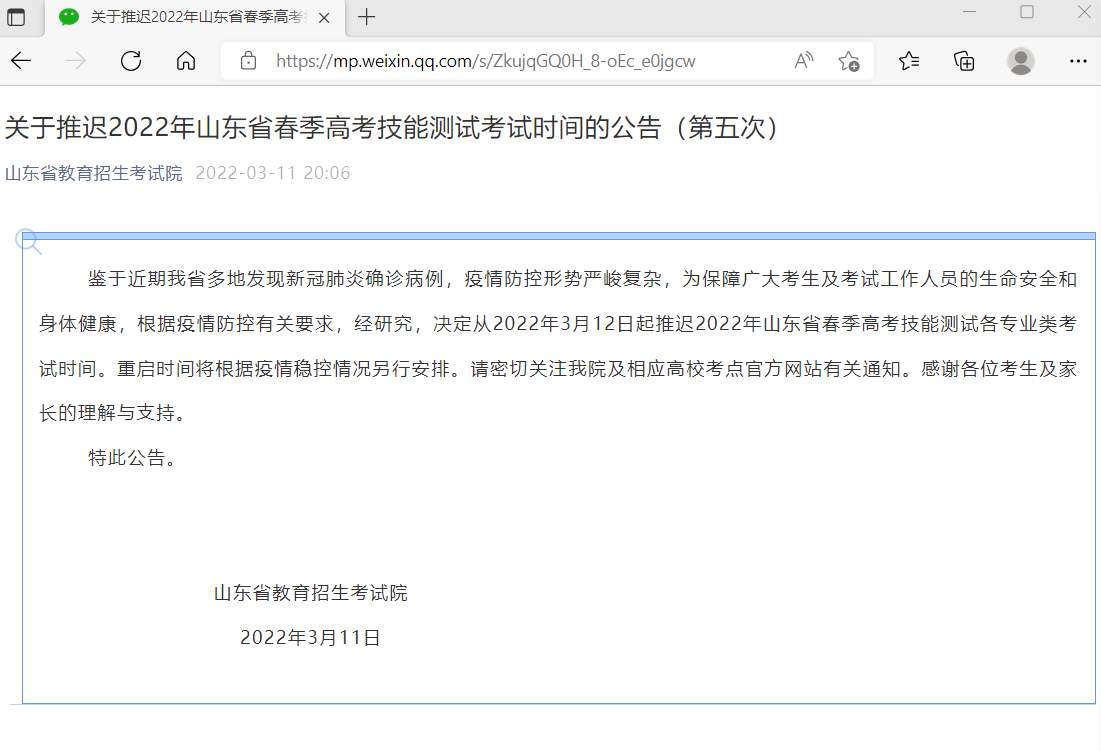Add this page to favorites
The height and width of the screenshot is (751, 1101).
coord(849,62)
